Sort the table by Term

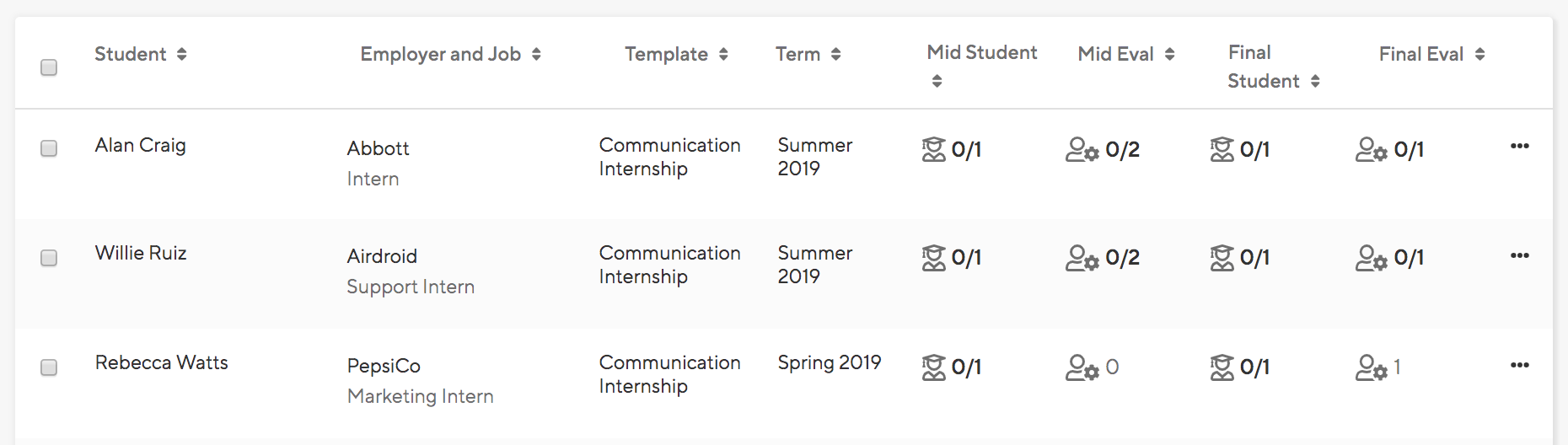point(808,54)
